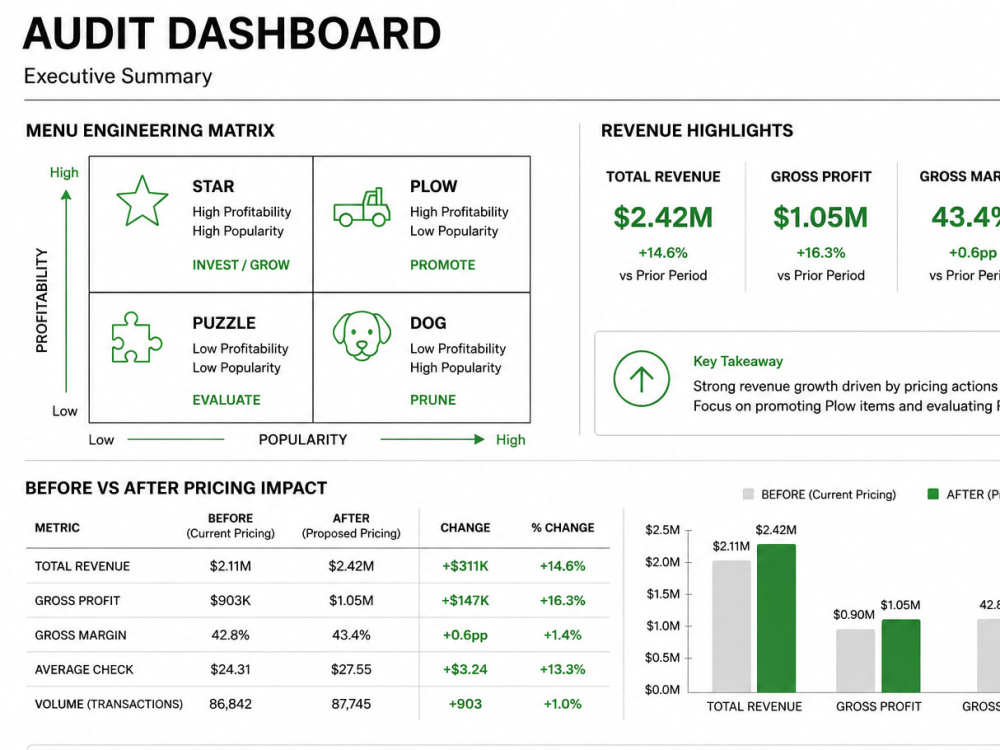Click the green AFTER legend swatch
The image size is (1000, 750).
933,494
